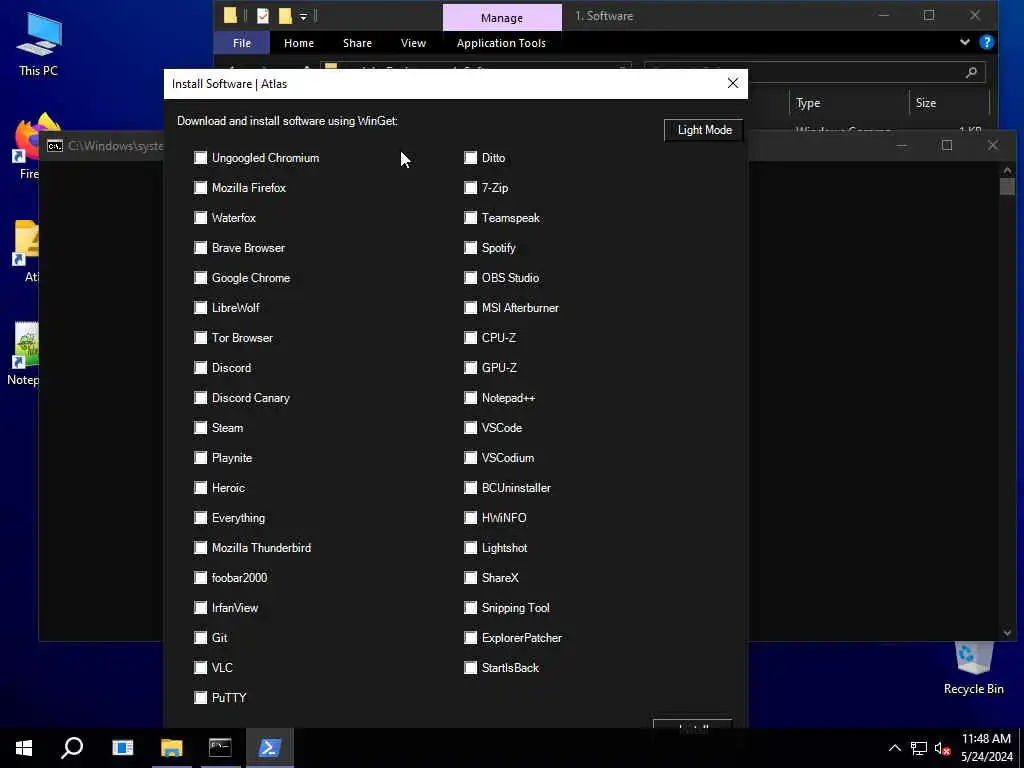This screenshot has height=768, width=1024.
Task: Open the muted volume tray icon
Action: [x=942, y=748]
